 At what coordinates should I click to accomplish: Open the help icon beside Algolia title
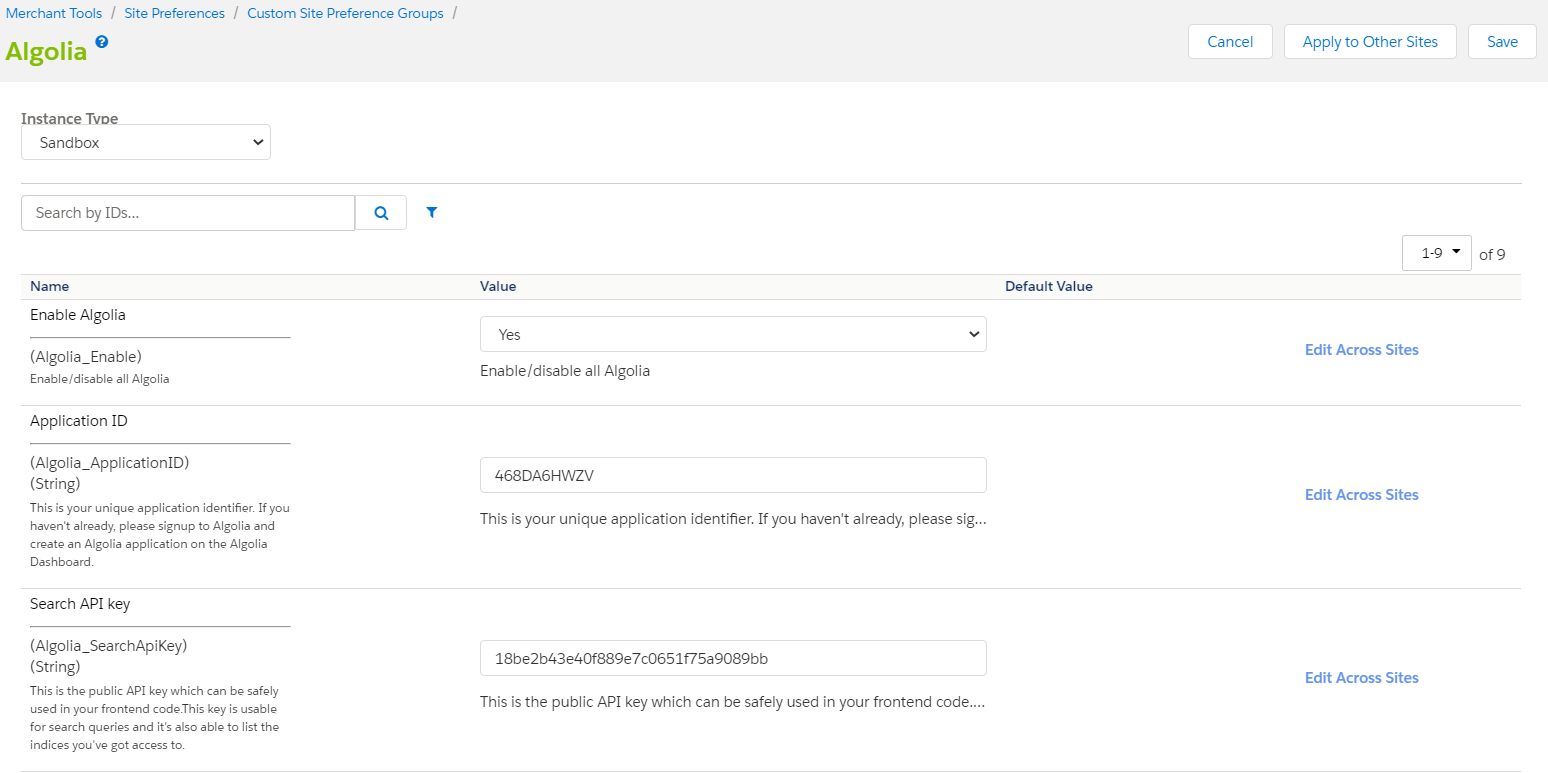pos(101,42)
